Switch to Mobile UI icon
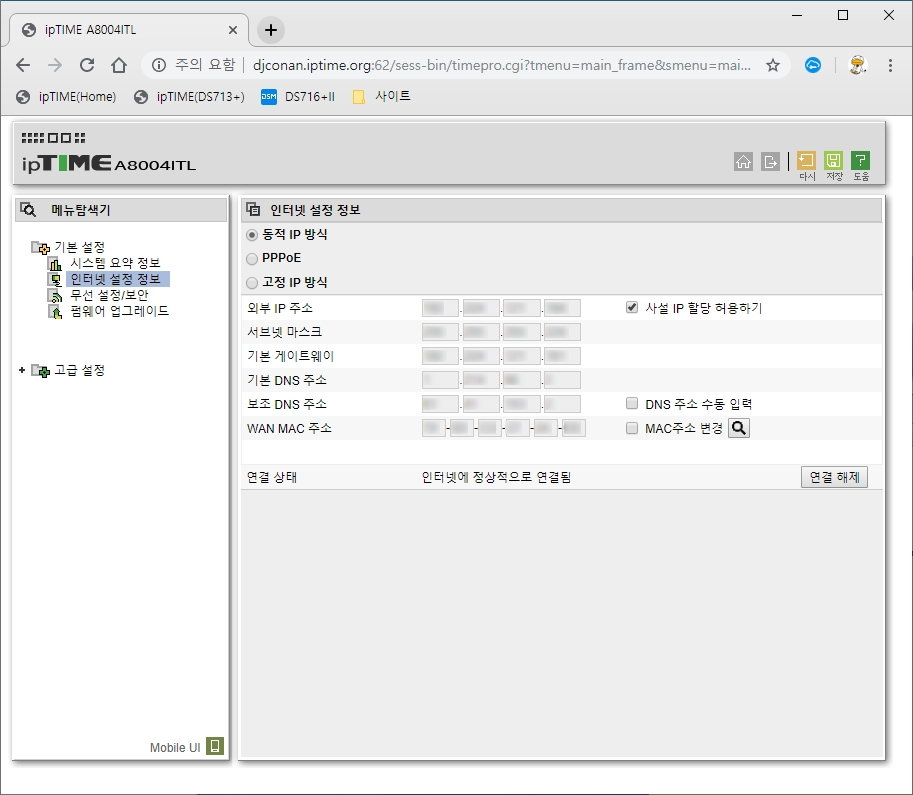This screenshot has height=795, width=913. 215,746
